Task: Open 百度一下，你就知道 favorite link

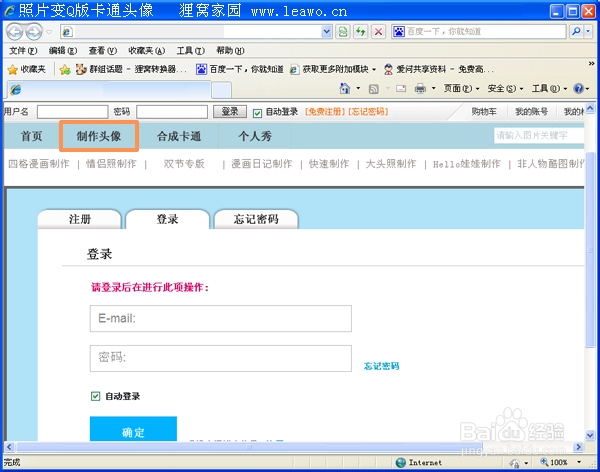Action: coord(240,69)
